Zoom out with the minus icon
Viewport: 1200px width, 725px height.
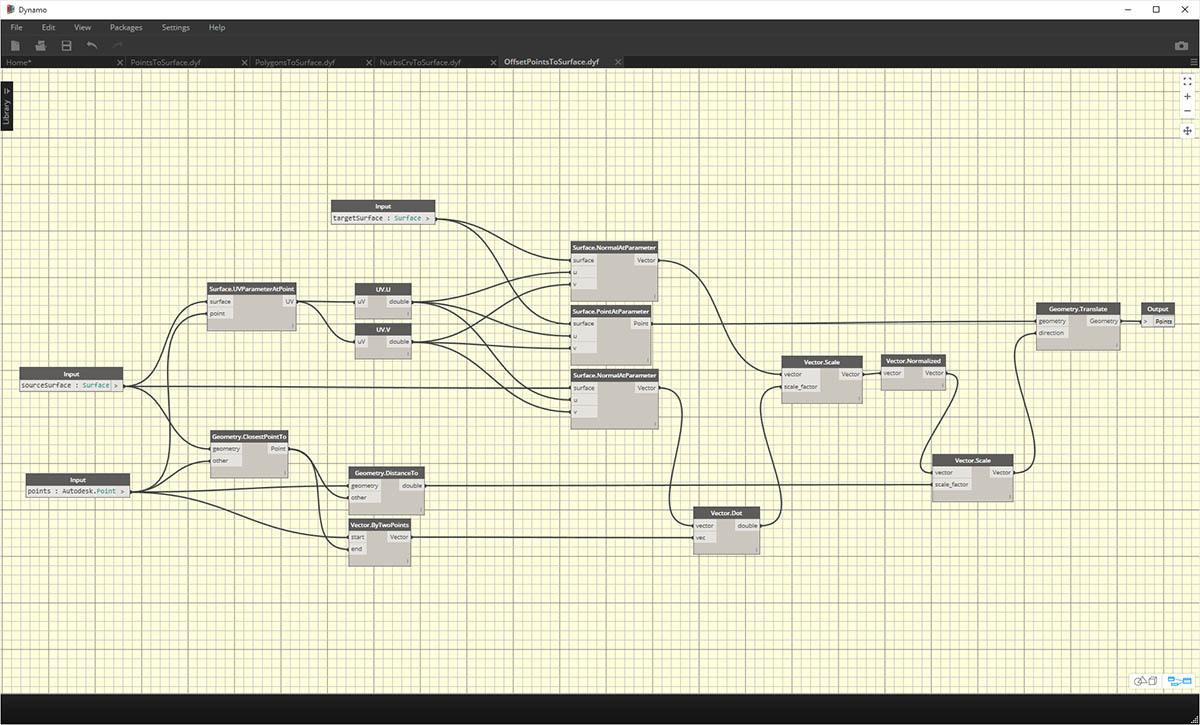(x=1187, y=111)
